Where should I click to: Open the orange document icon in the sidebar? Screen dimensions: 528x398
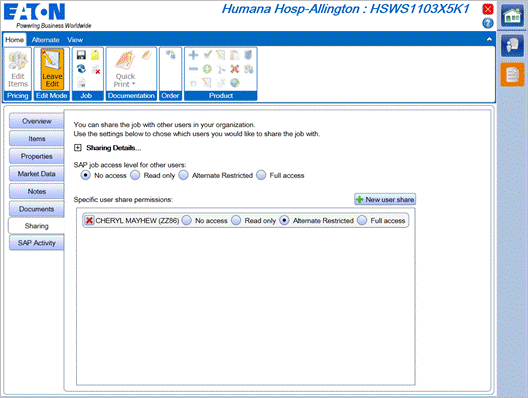click(x=512, y=74)
